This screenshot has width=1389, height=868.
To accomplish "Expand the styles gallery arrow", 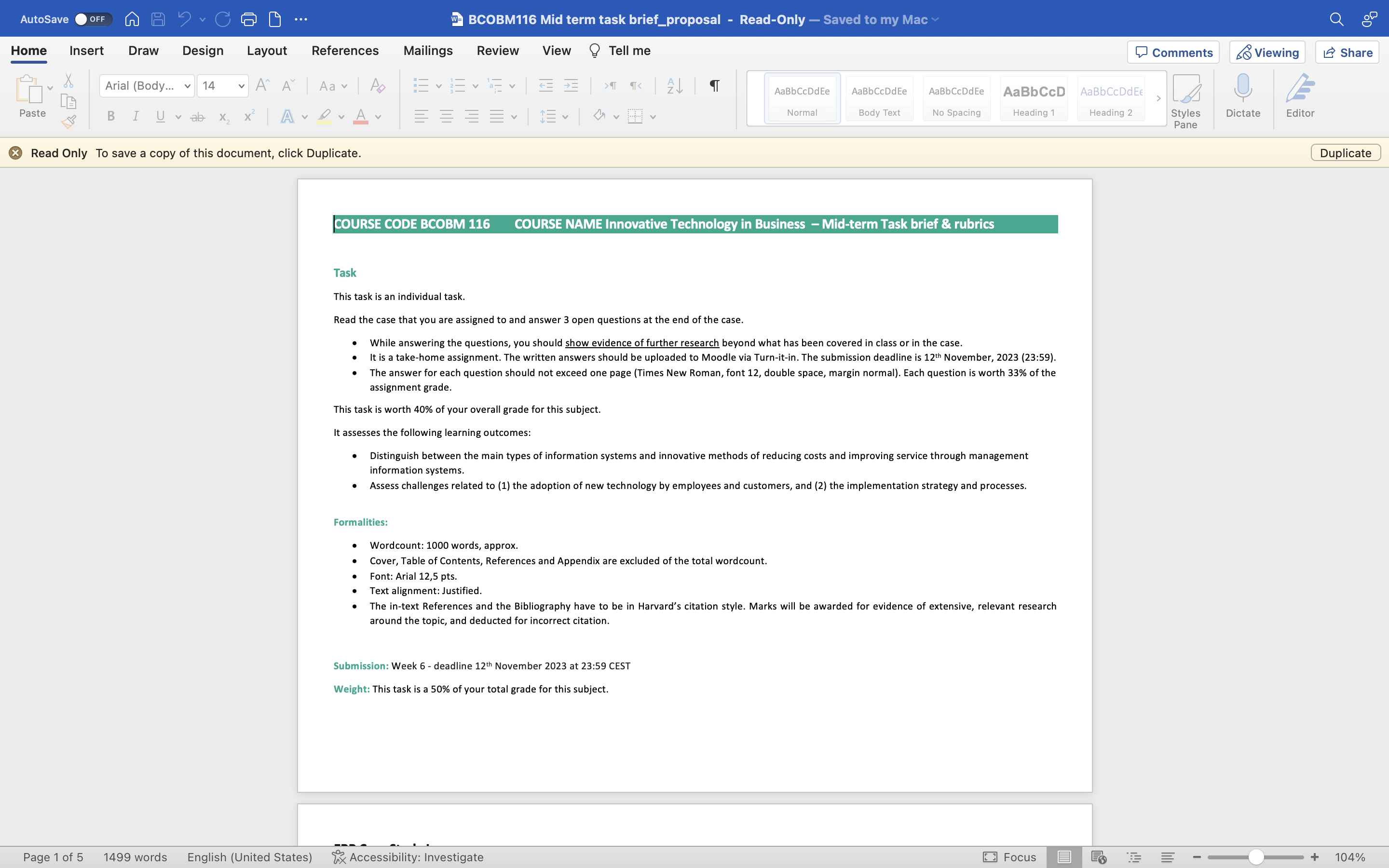I will click(x=1158, y=98).
